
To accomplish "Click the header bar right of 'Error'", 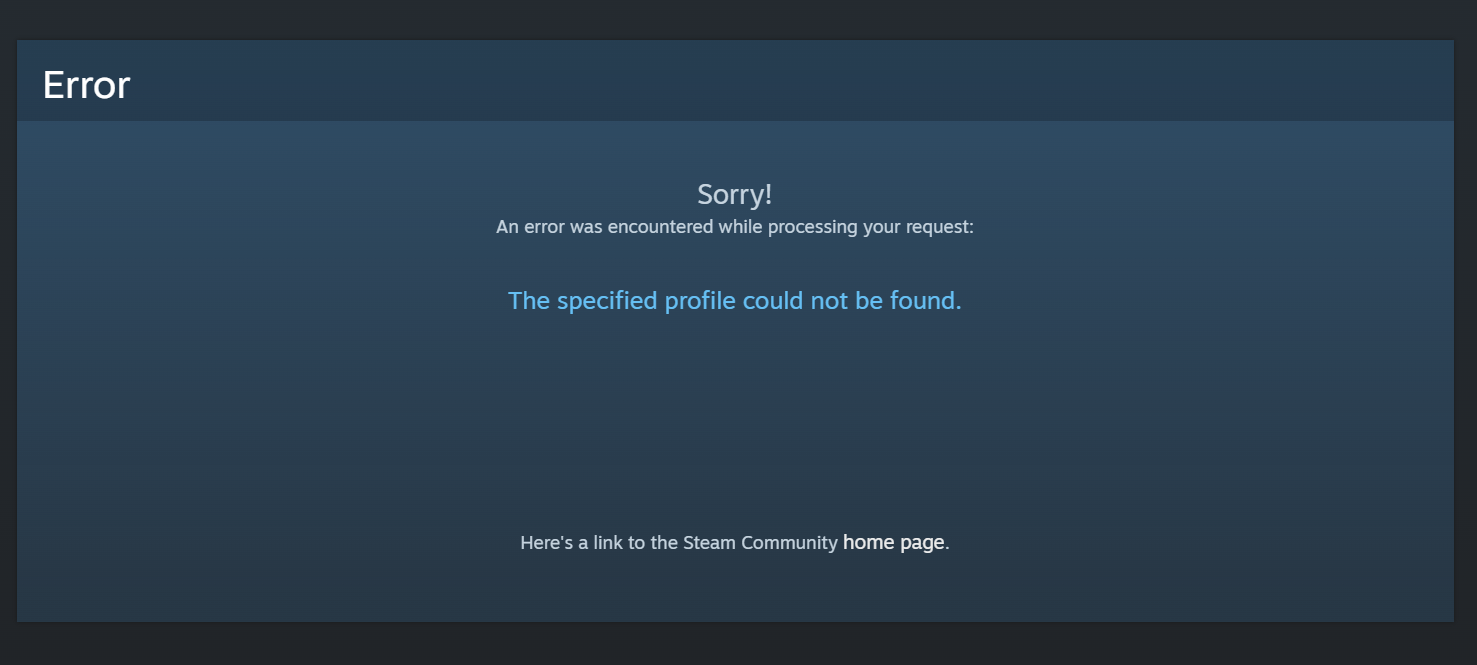I will [x=790, y=81].
